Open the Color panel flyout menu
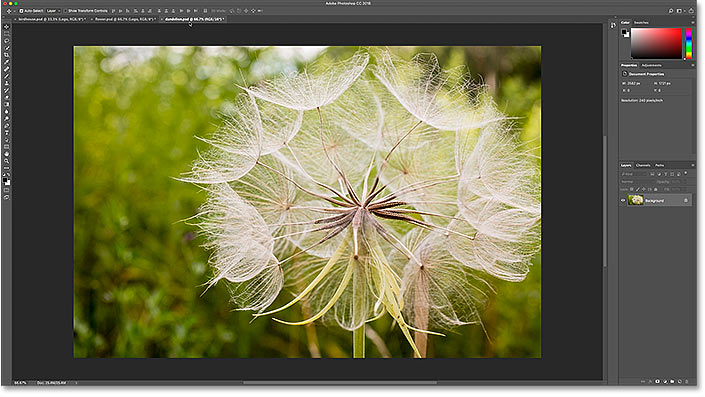705x397 pixels. click(693, 22)
